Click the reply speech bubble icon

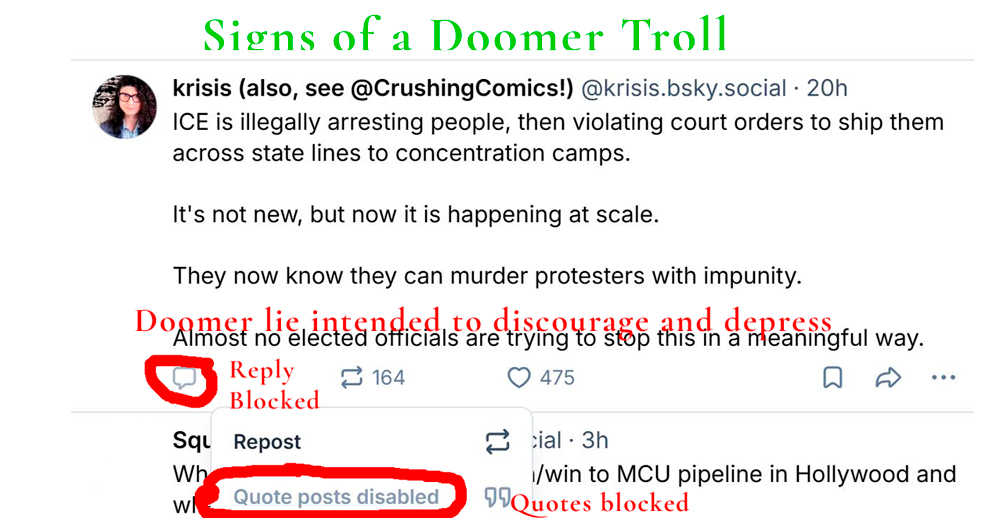pos(183,378)
